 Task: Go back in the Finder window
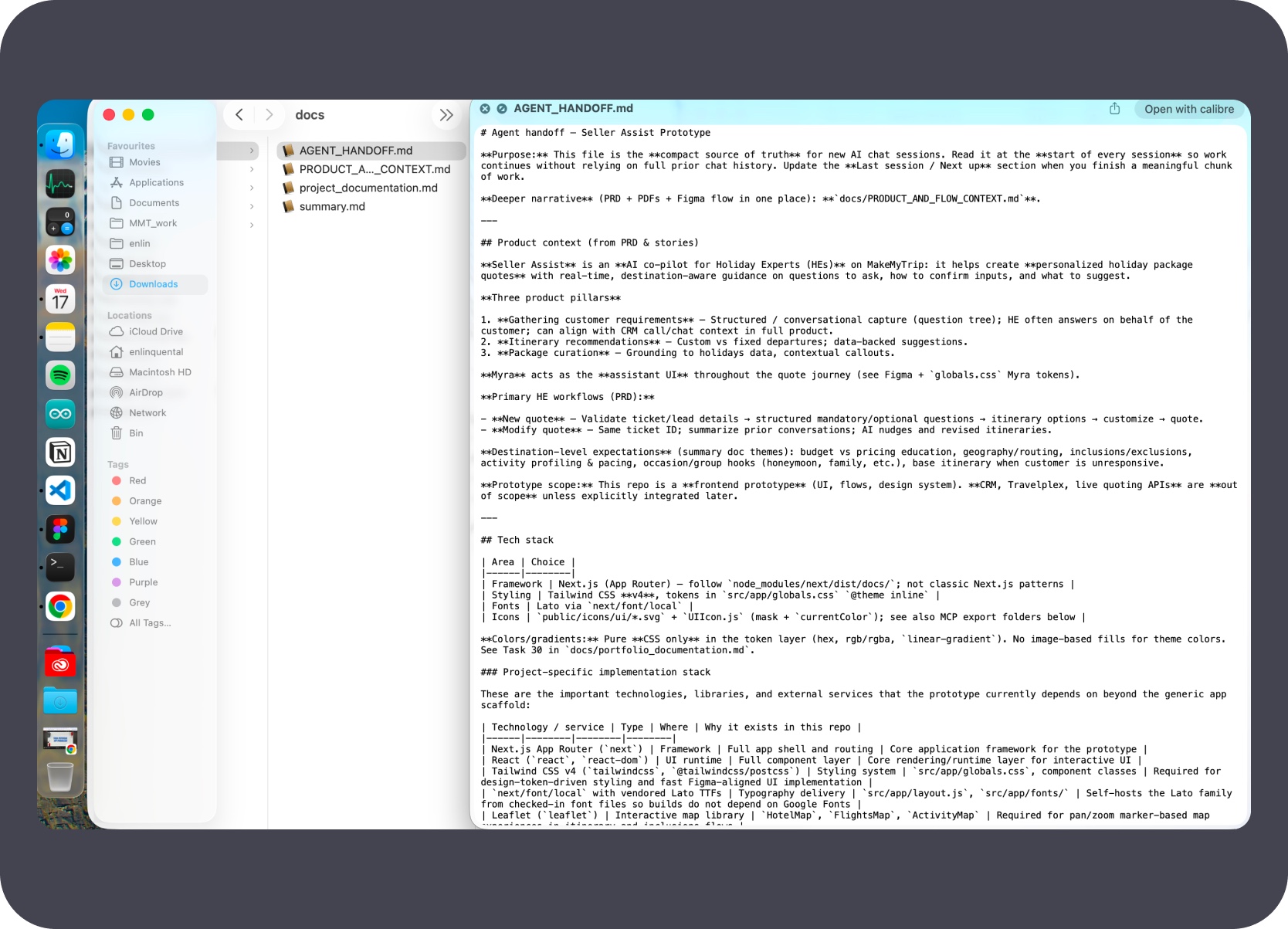coord(239,115)
